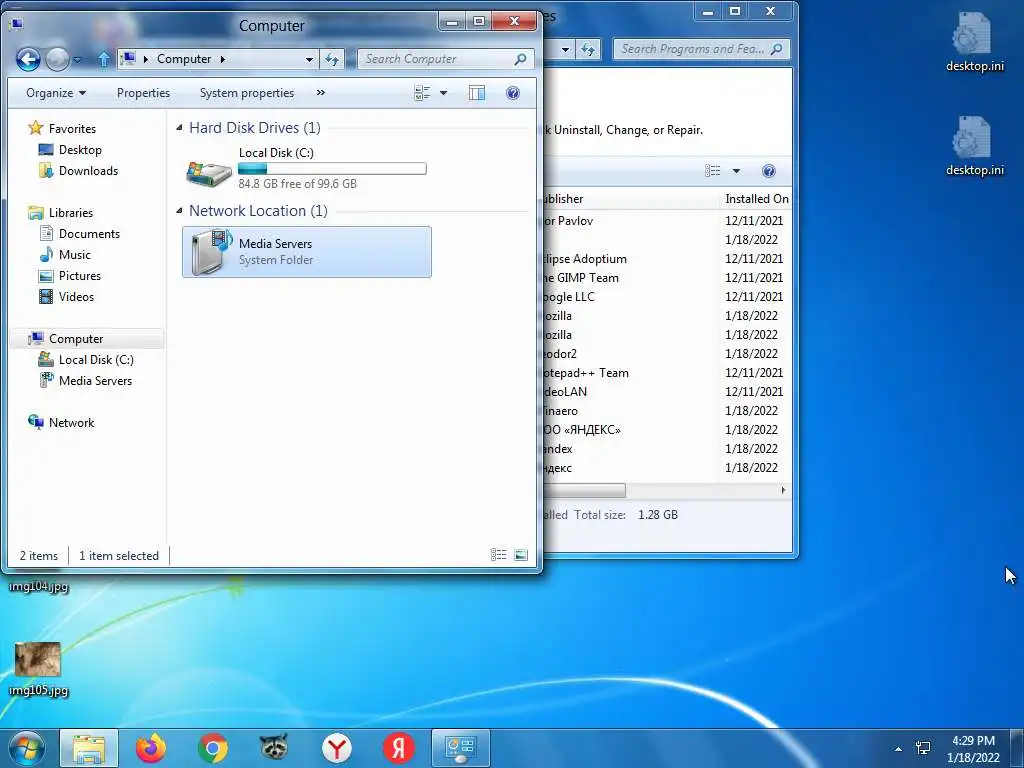Refresh the Computer window address bar
The width and height of the screenshot is (1024, 768).
332,59
